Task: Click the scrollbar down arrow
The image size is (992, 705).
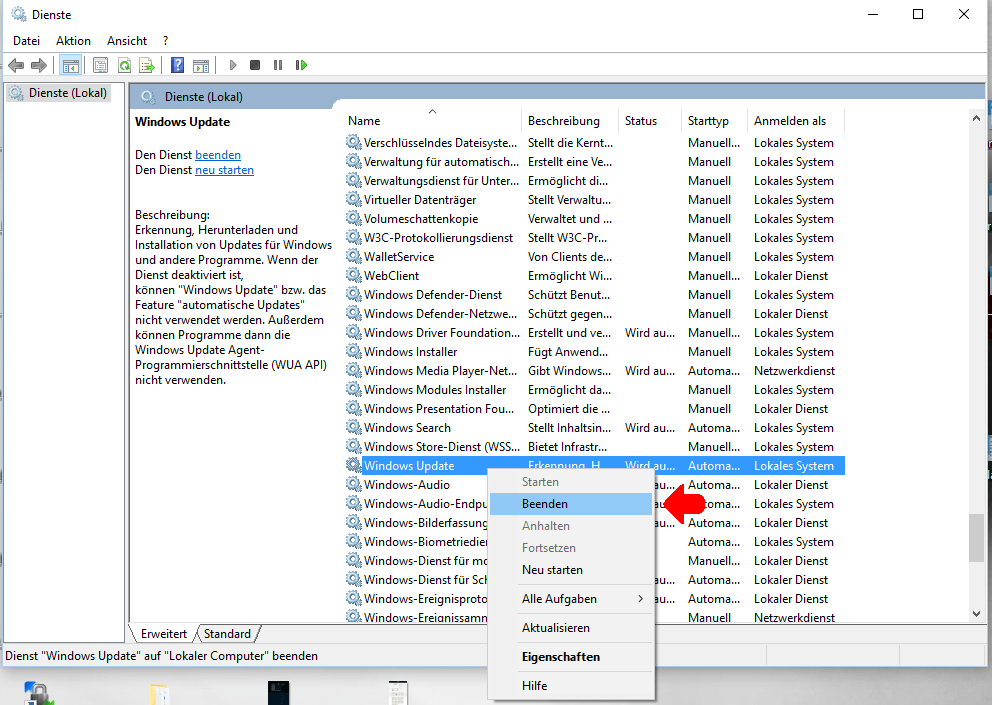Action: (976, 613)
